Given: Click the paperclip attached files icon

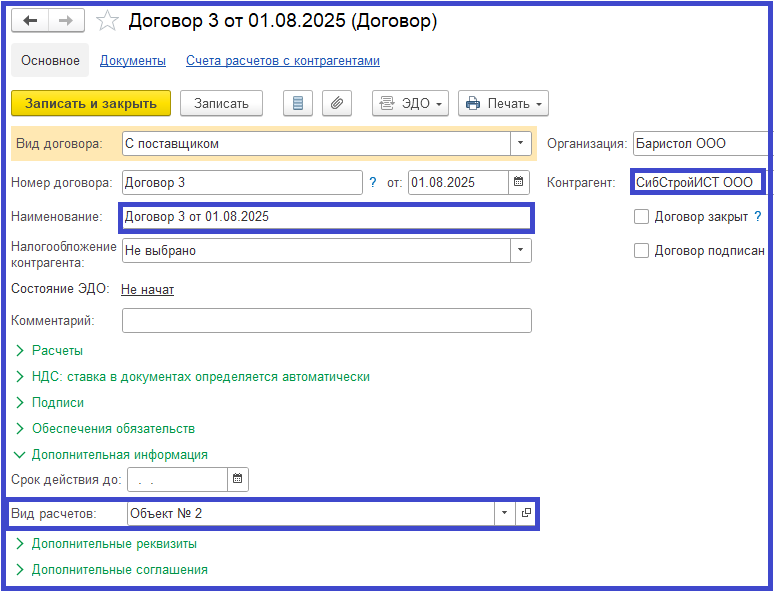Looking at the screenshot, I should [x=337, y=103].
